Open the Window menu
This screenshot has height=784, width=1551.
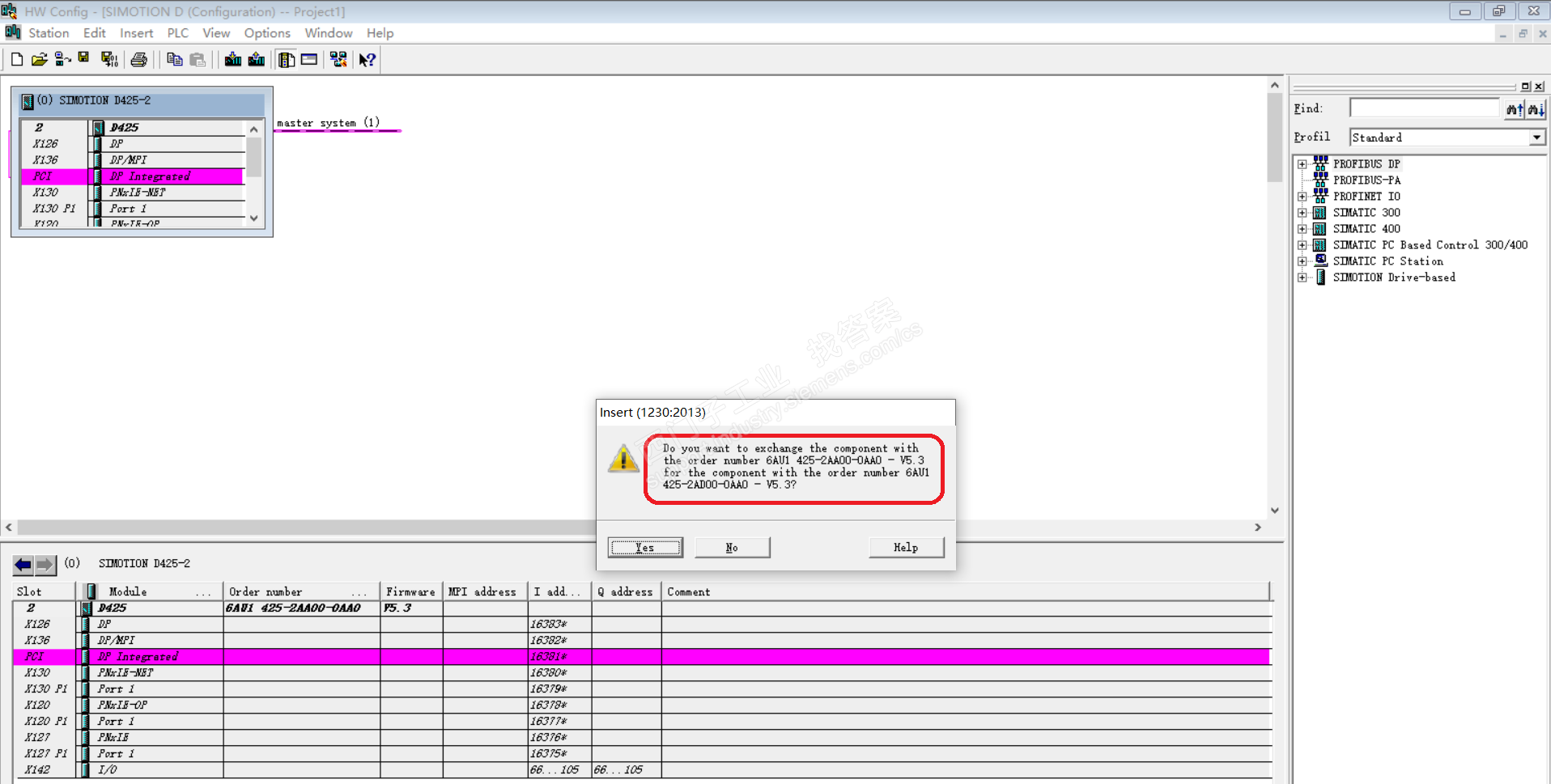coord(328,33)
